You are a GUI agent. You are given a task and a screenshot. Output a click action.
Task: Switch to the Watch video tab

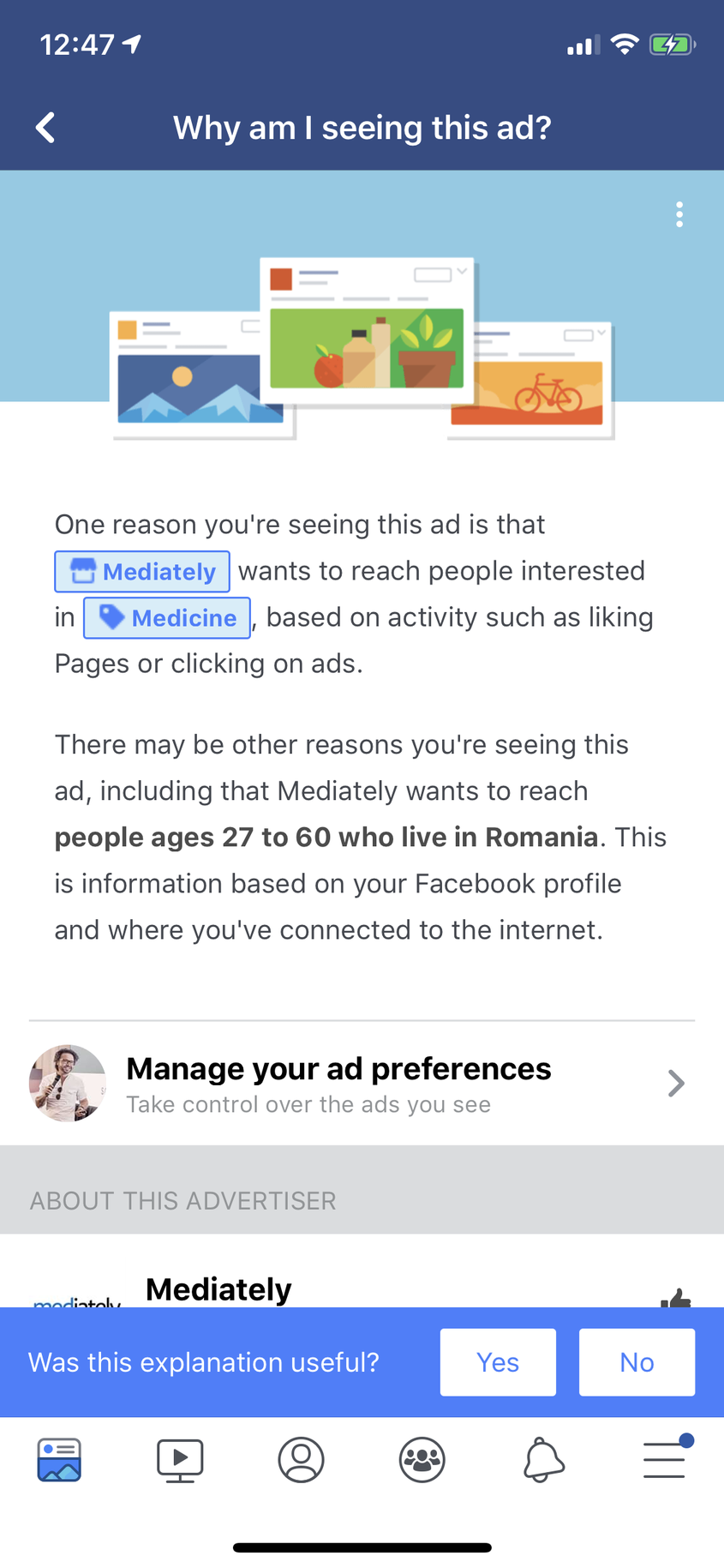[x=180, y=1459]
